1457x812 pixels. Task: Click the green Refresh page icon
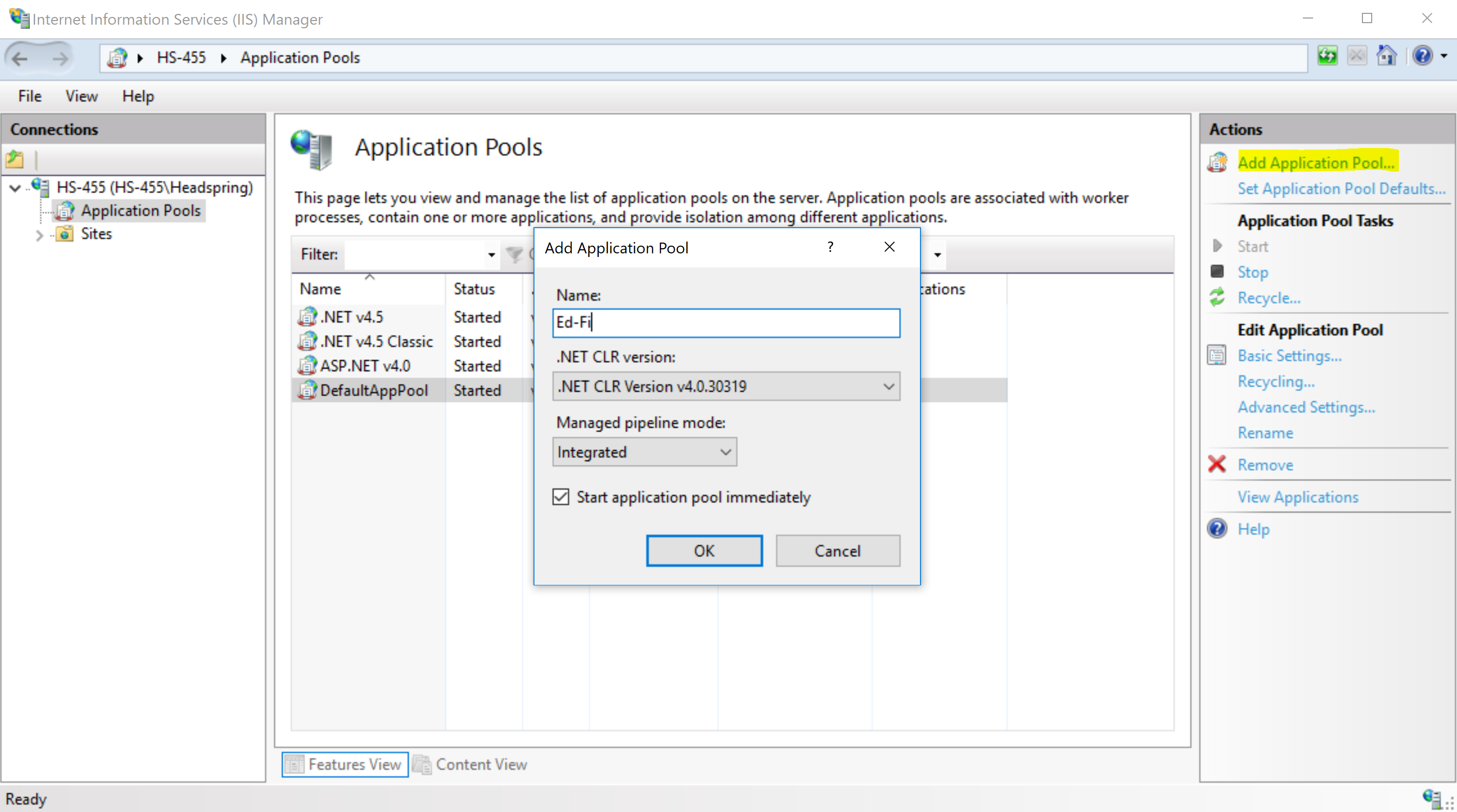point(1327,56)
